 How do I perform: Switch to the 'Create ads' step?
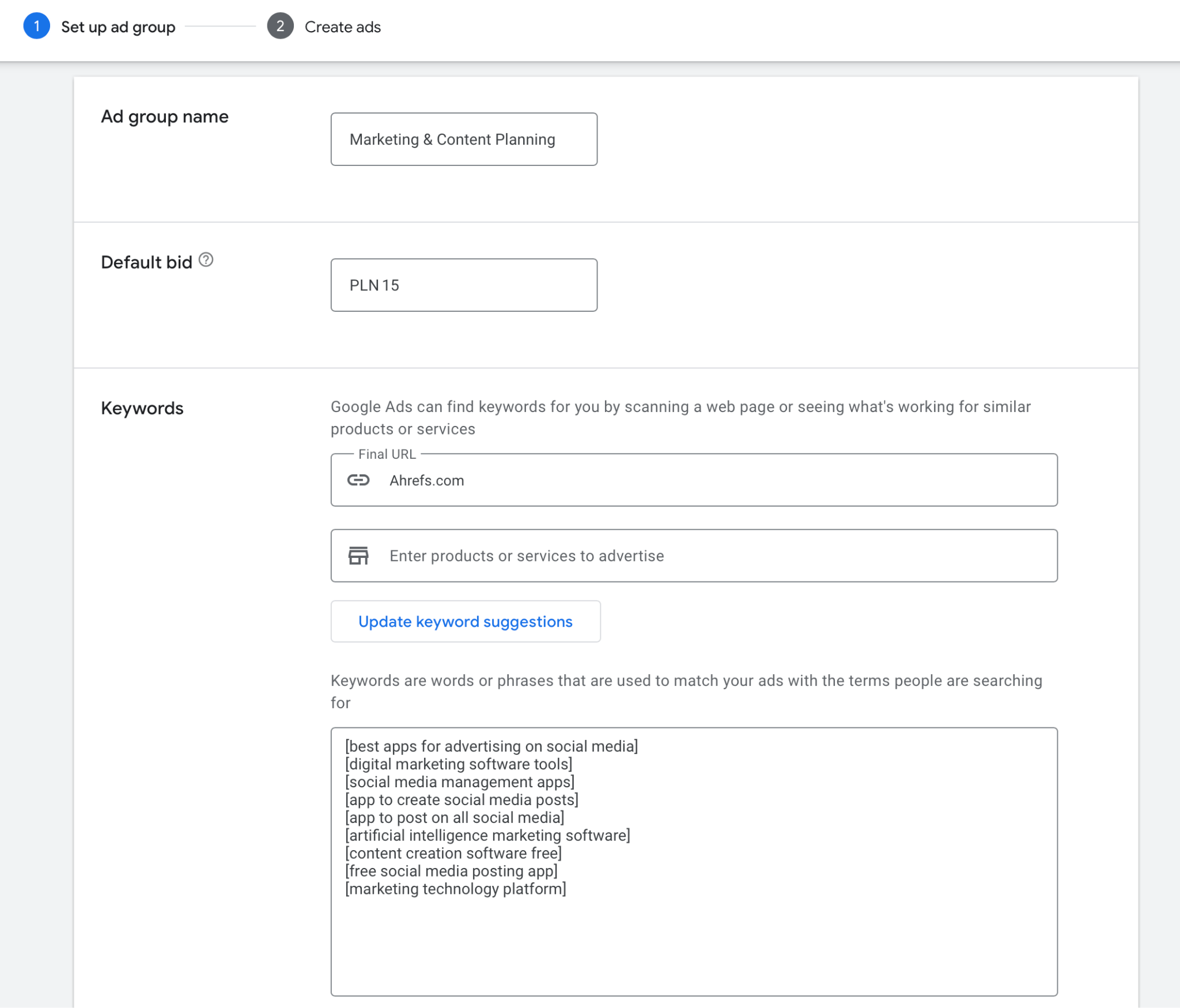coord(343,27)
